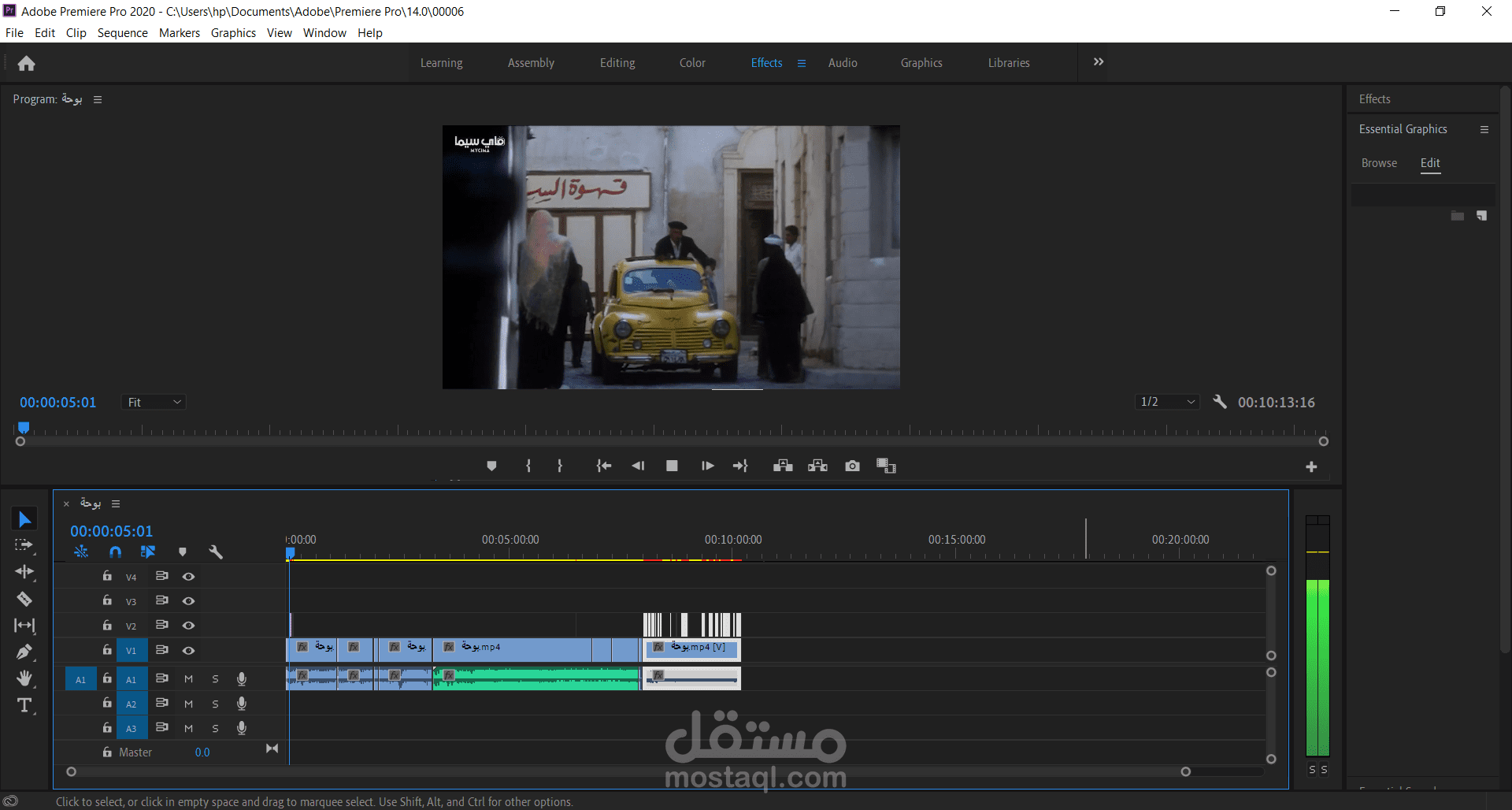The height and width of the screenshot is (810, 1512).
Task: Switch to Browse tab in Essential Graphics
Action: (1379, 163)
